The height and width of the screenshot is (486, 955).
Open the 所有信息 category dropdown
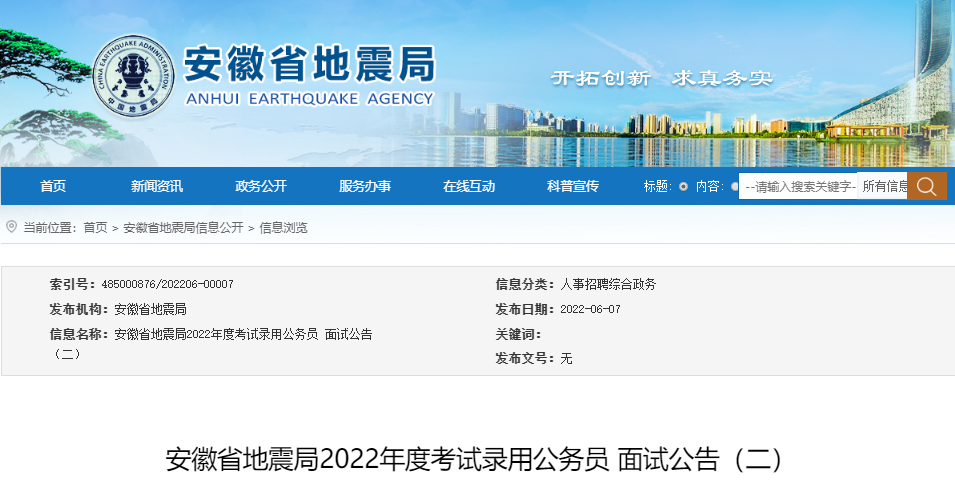tap(883, 186)
